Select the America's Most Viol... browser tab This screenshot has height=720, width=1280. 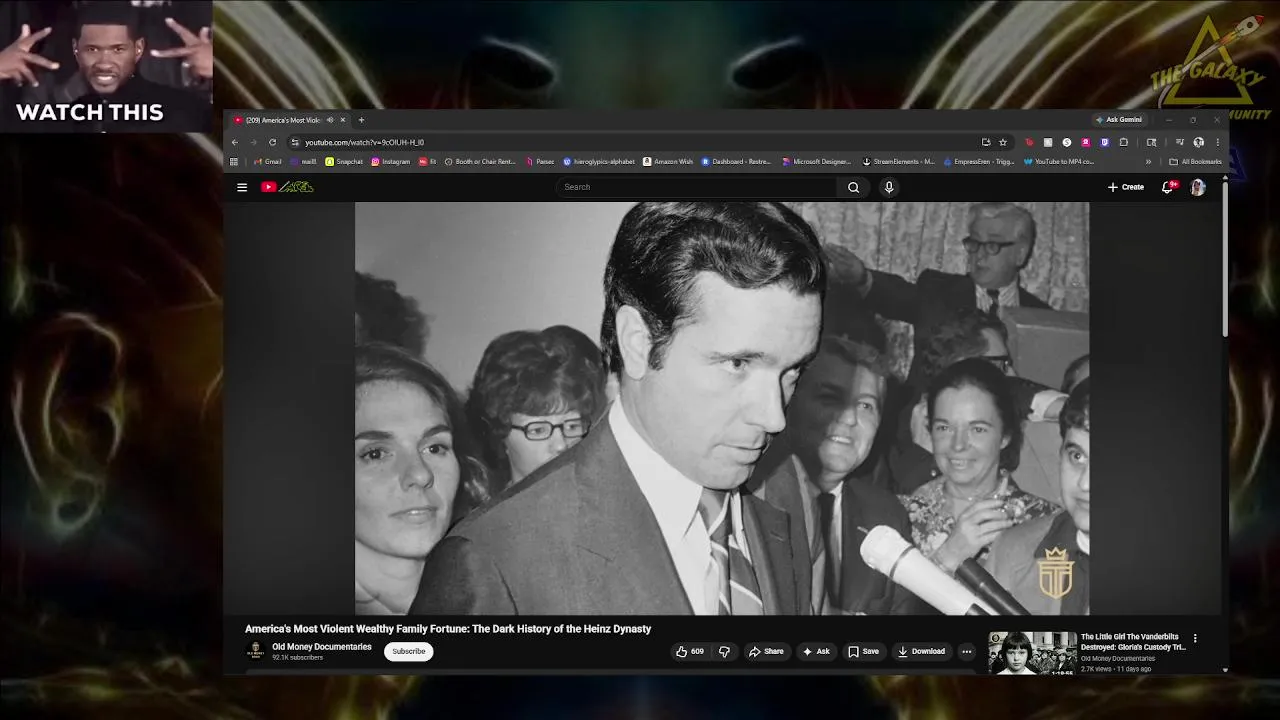click(283, 120)
